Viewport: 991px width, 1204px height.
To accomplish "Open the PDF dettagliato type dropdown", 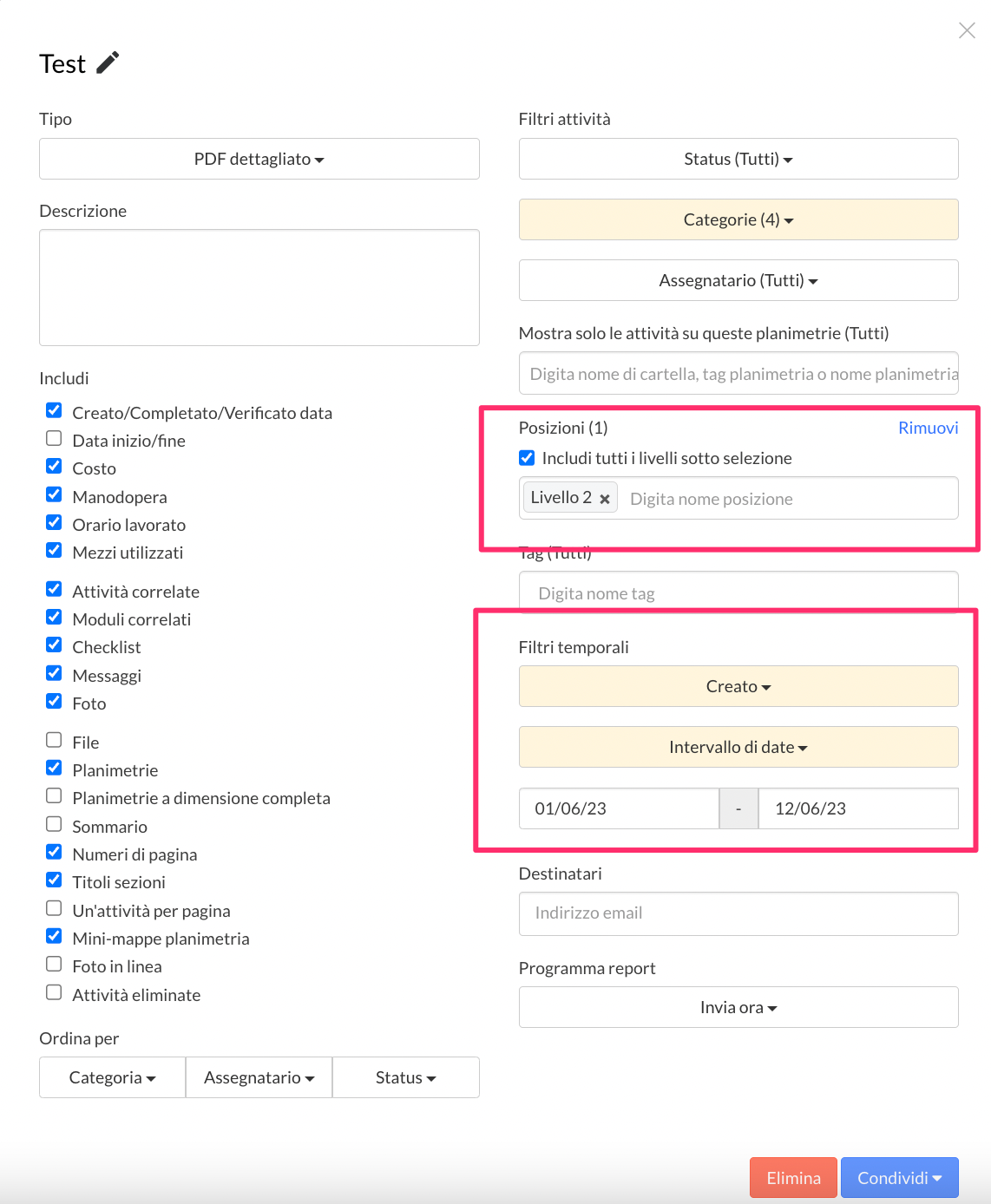I will [259, 159].
